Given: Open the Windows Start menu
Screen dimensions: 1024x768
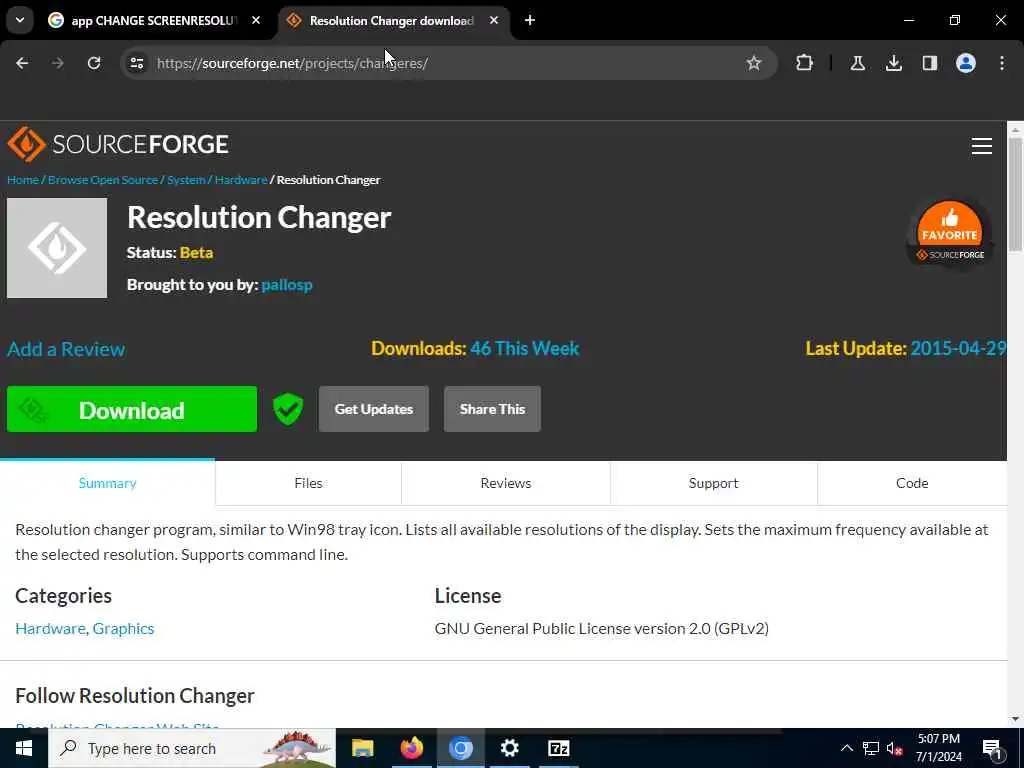Looking at the screenshot, I should pos(24,748).
